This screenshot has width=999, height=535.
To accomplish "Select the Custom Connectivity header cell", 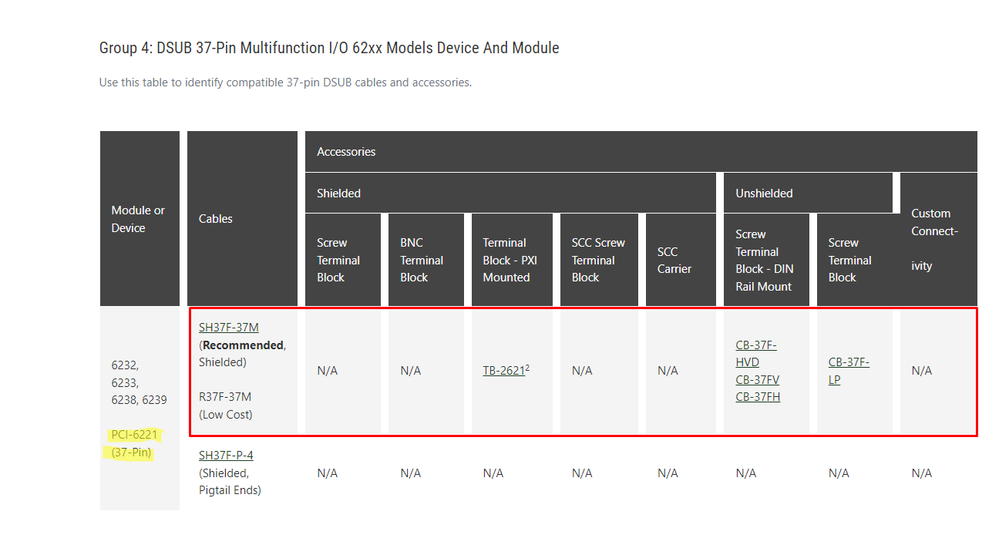I will pos(936,239).
